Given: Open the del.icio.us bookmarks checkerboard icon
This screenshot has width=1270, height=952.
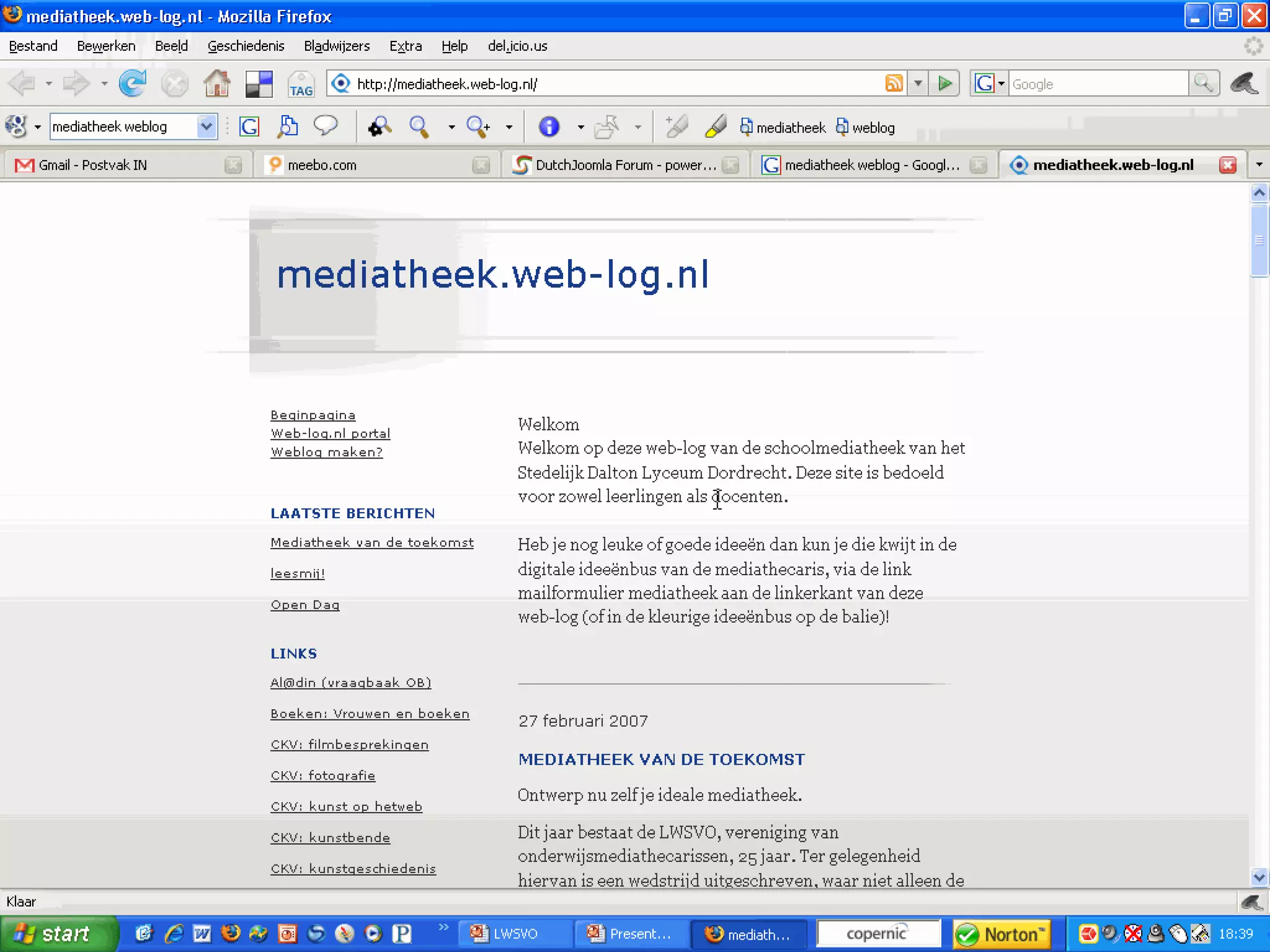Looking at the screenshot, I should pos(259,84).
